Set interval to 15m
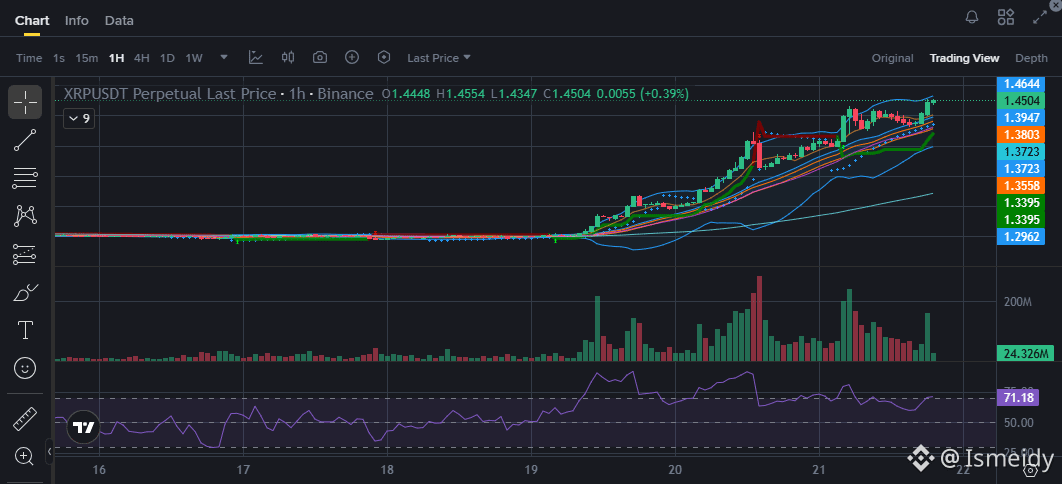1062x484 pixels. [x=86, y=58]
